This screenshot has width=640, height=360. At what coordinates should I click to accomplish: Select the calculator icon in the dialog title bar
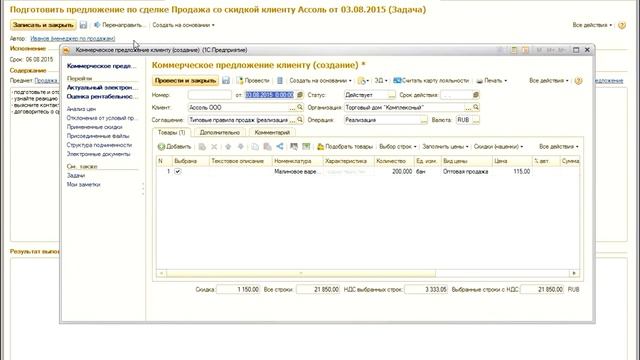coord(514,50)
